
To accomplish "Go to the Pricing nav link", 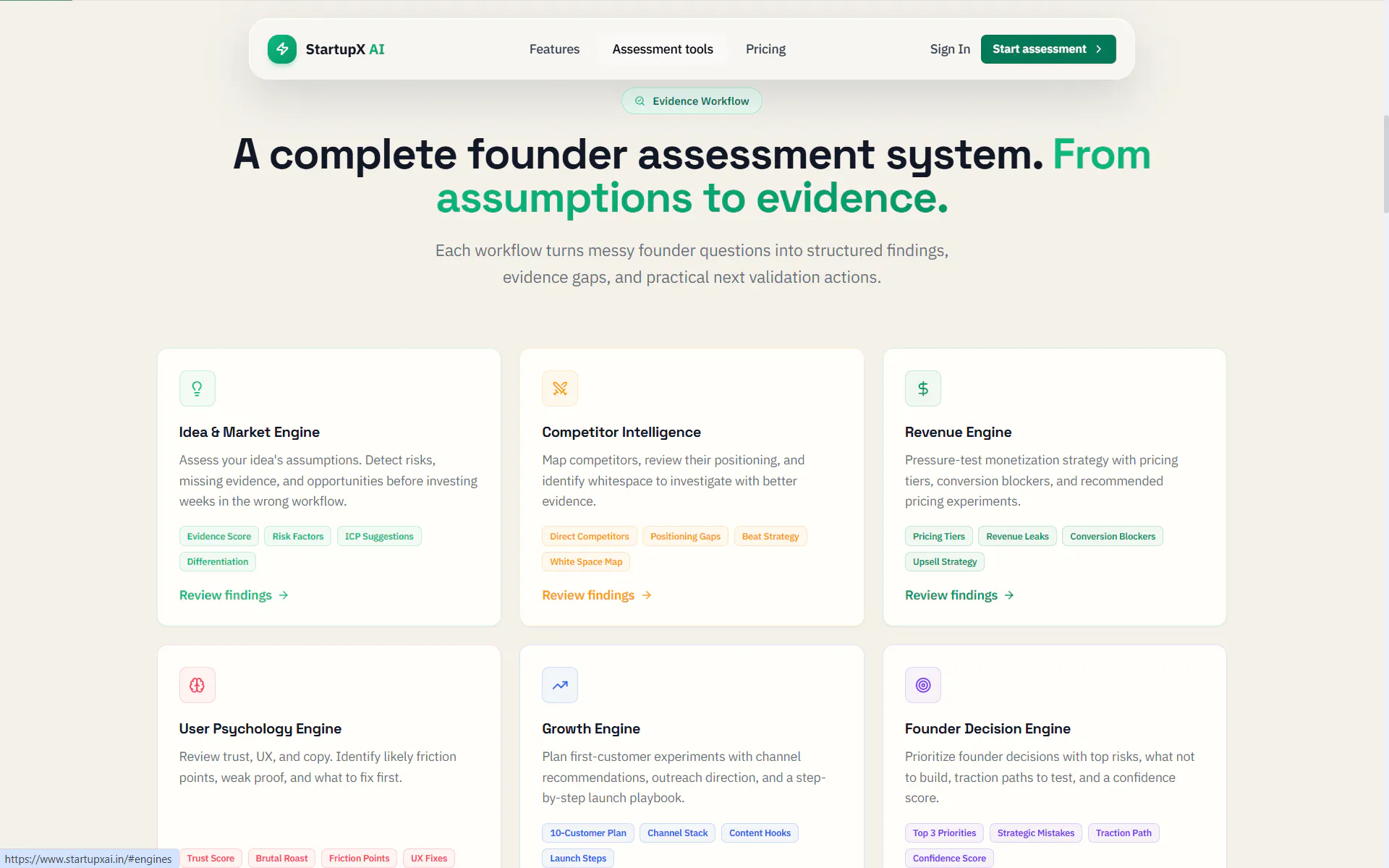I will tap(765, 49).
